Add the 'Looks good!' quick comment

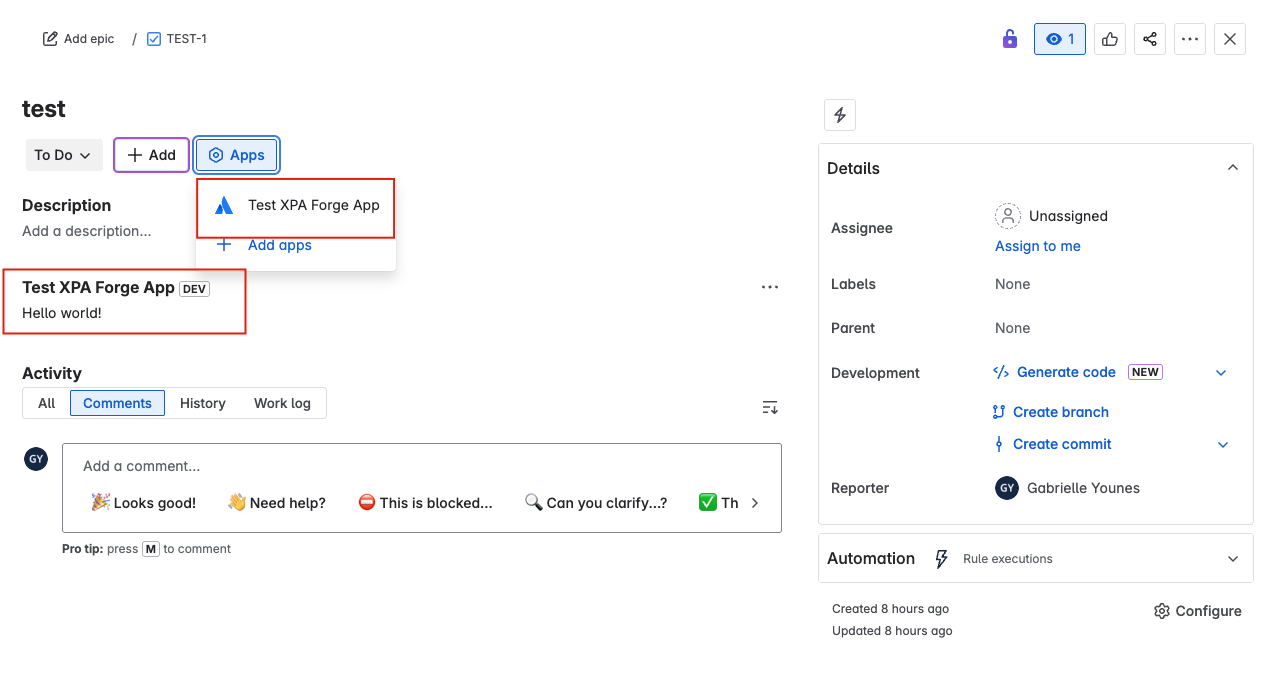pos(143,502)
